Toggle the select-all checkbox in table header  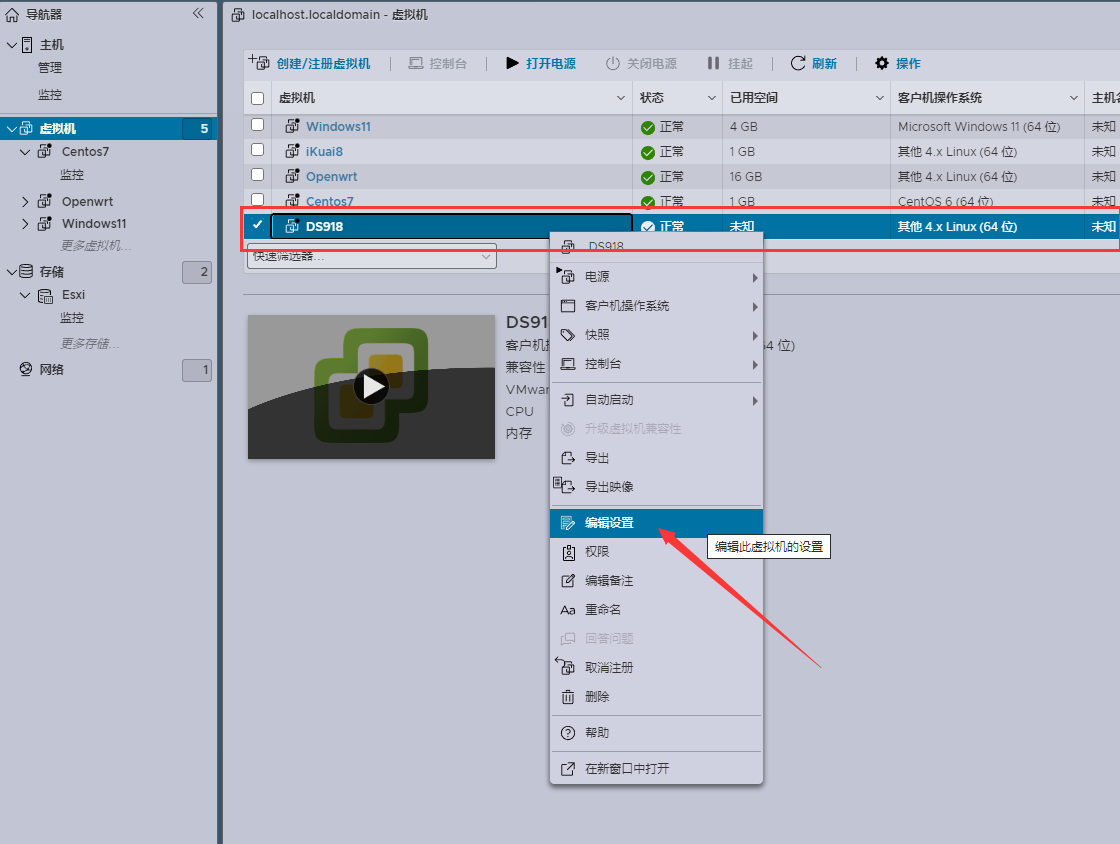[x=258, y=98]
